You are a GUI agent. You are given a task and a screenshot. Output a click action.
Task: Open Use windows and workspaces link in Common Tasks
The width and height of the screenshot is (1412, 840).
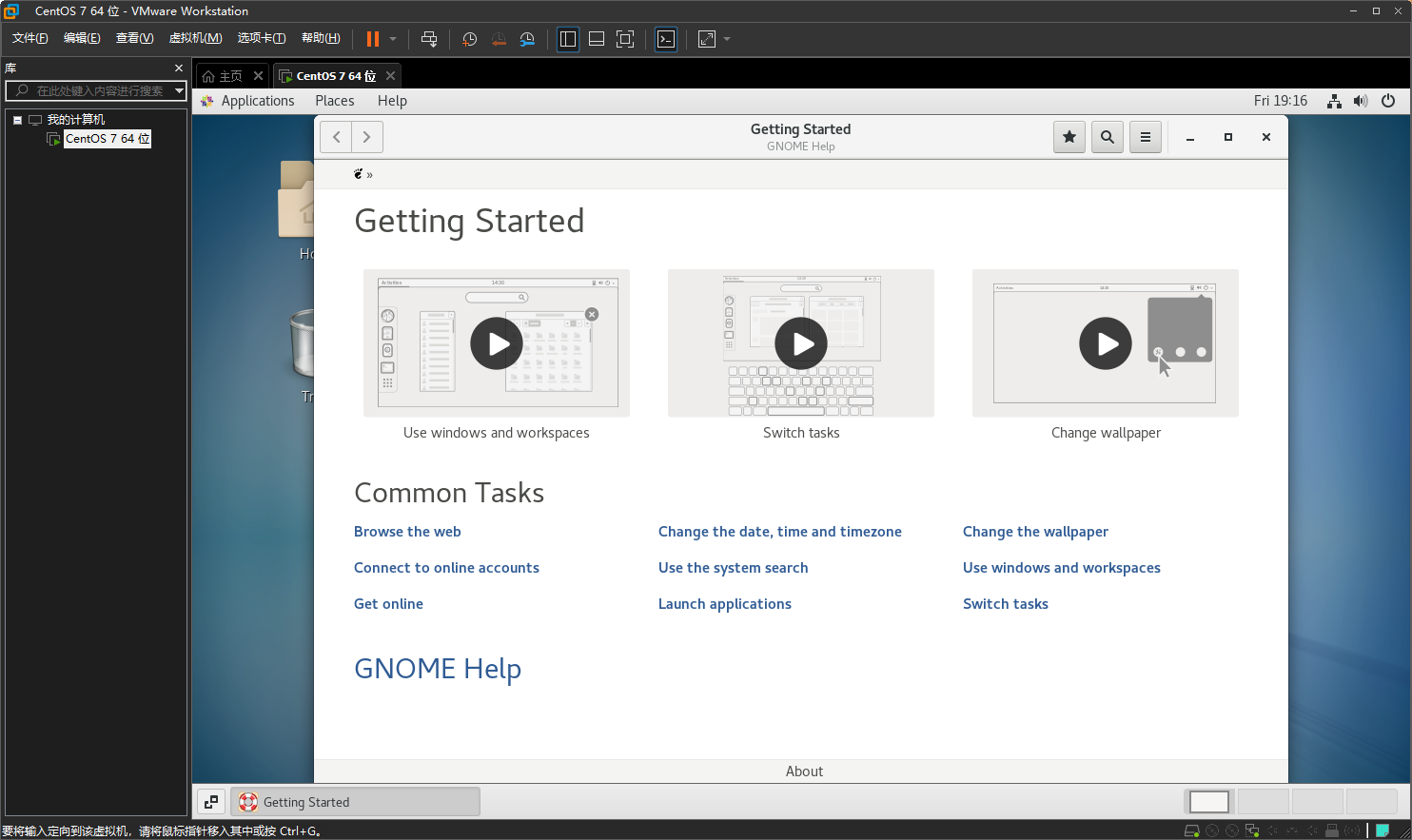pos(1062,568)
